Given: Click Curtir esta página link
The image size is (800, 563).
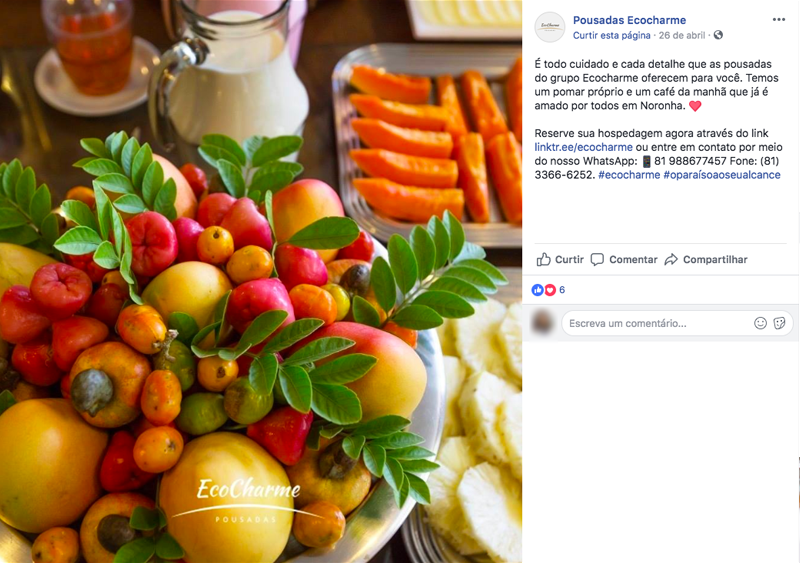Looking at the screenshot, I should [611, 35].
